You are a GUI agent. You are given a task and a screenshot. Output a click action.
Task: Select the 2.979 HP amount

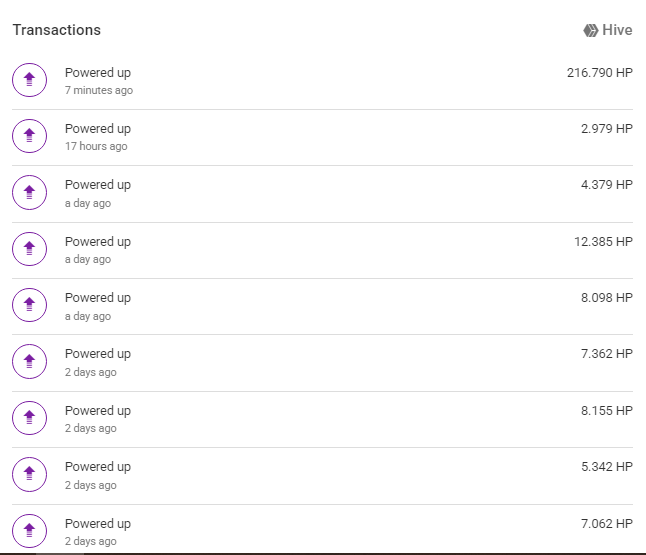click(x=606, y=129)
